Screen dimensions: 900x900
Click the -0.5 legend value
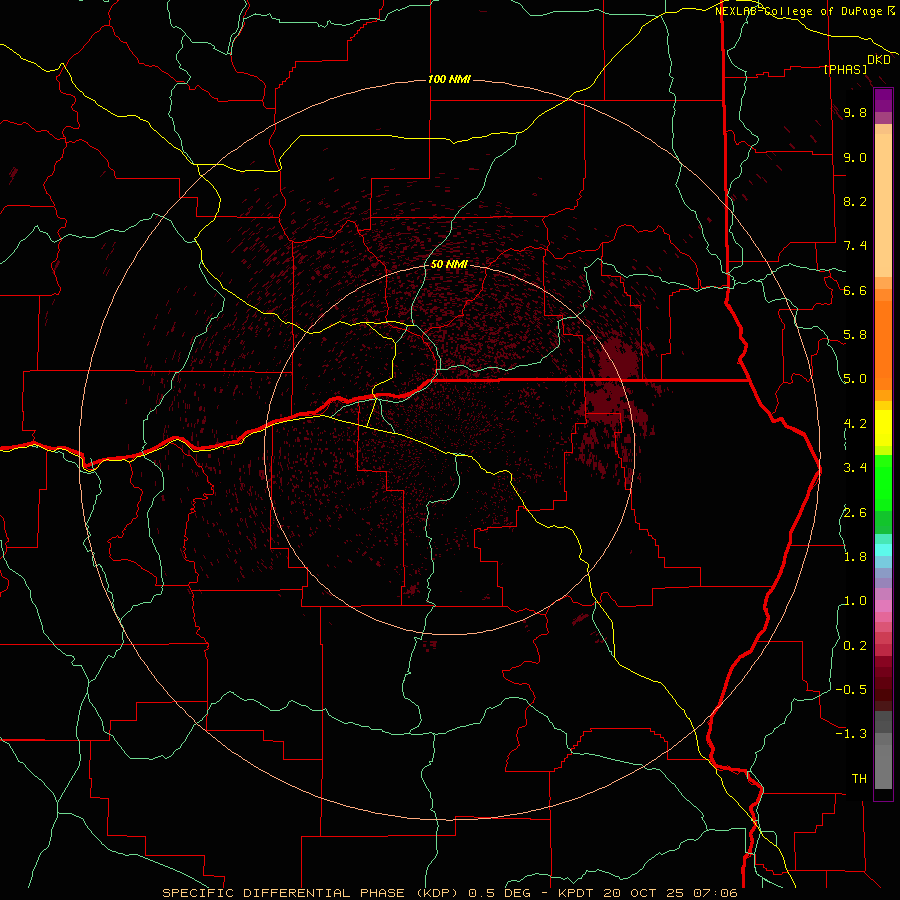851,689
